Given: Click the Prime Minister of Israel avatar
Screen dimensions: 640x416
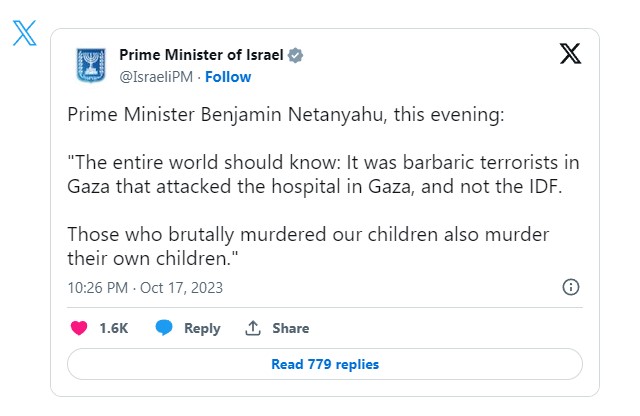Looking at the screenshot, I should [x=91, y=65].
